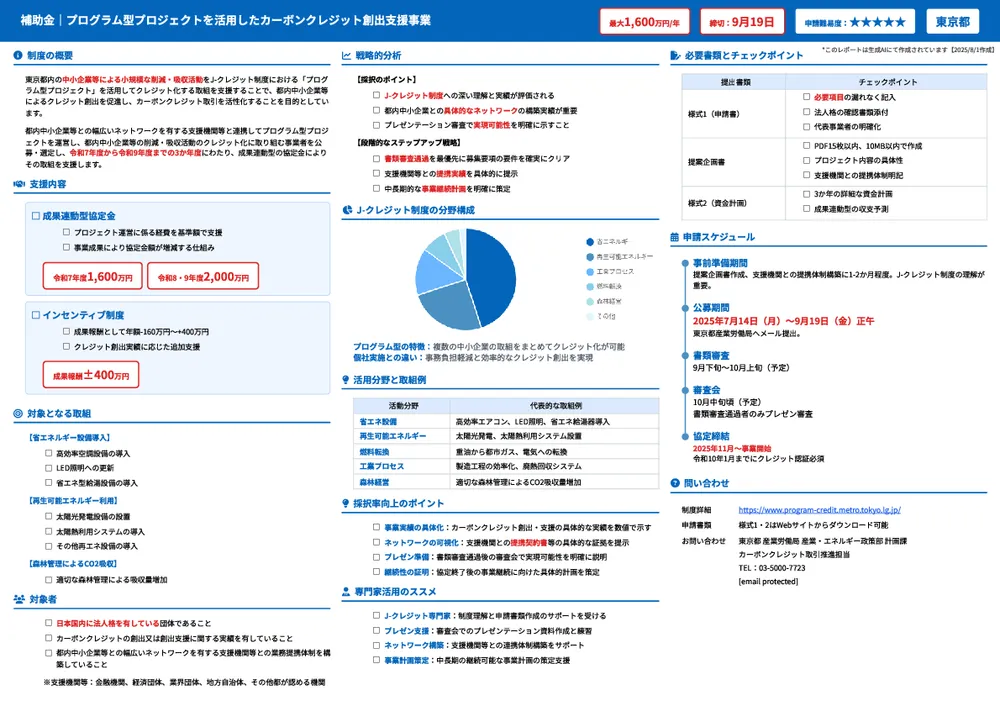1000x706 pixels.
Task: Click the 2025年7月14日 application period text
Action: point(783,321)
